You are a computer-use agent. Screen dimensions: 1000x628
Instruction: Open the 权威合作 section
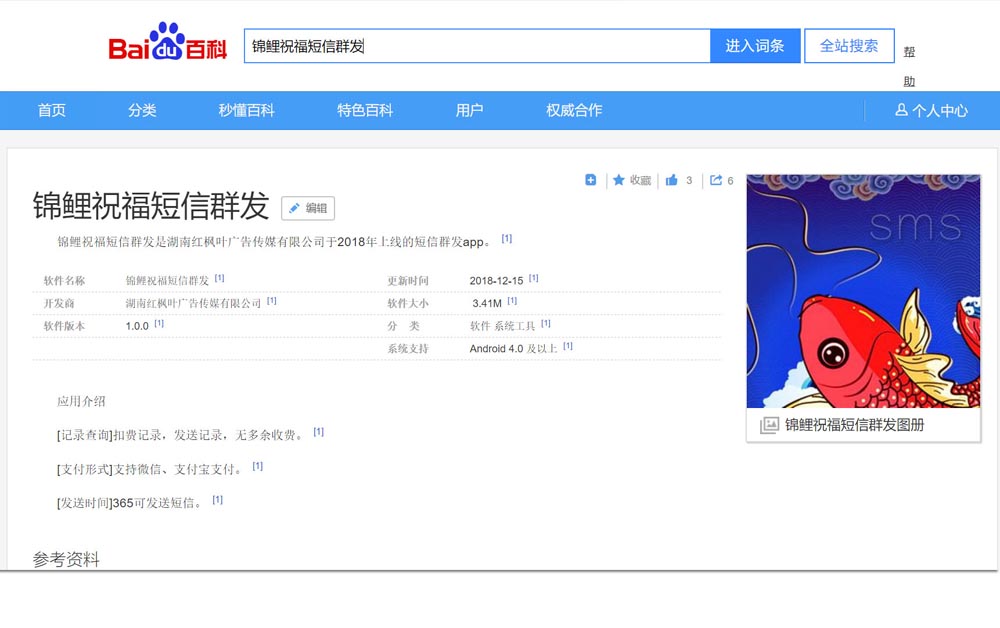coord(572,110)
